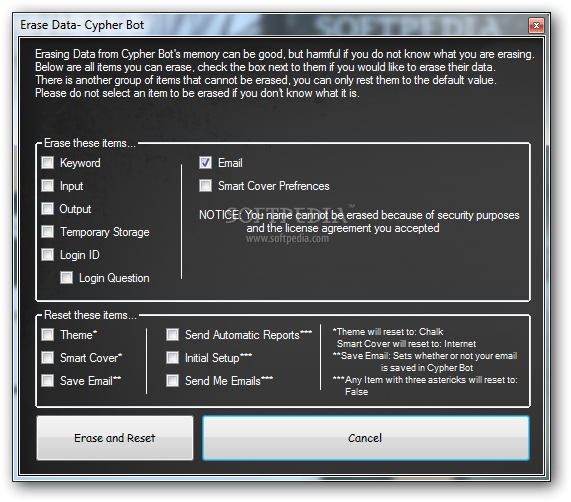This screenshot has height=502, width=571.
Task: Tick the Login ID checkbox
Action: 48,254
